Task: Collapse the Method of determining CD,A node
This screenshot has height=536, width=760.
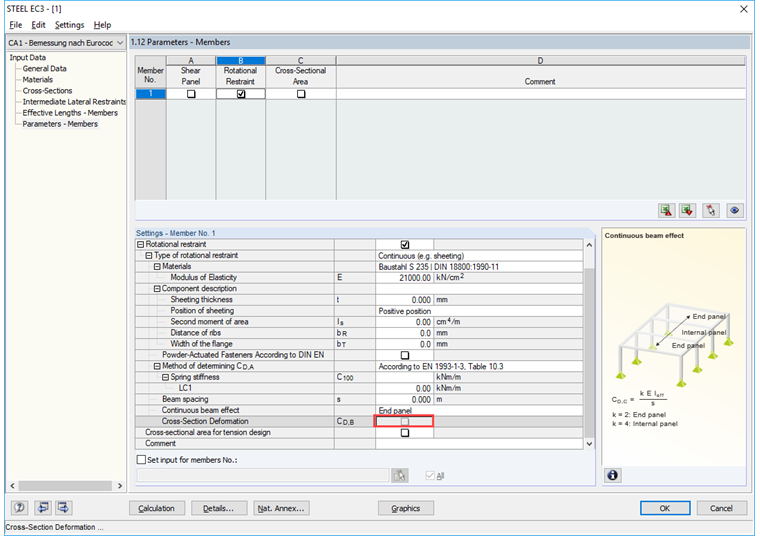Action: coord(157,366)
